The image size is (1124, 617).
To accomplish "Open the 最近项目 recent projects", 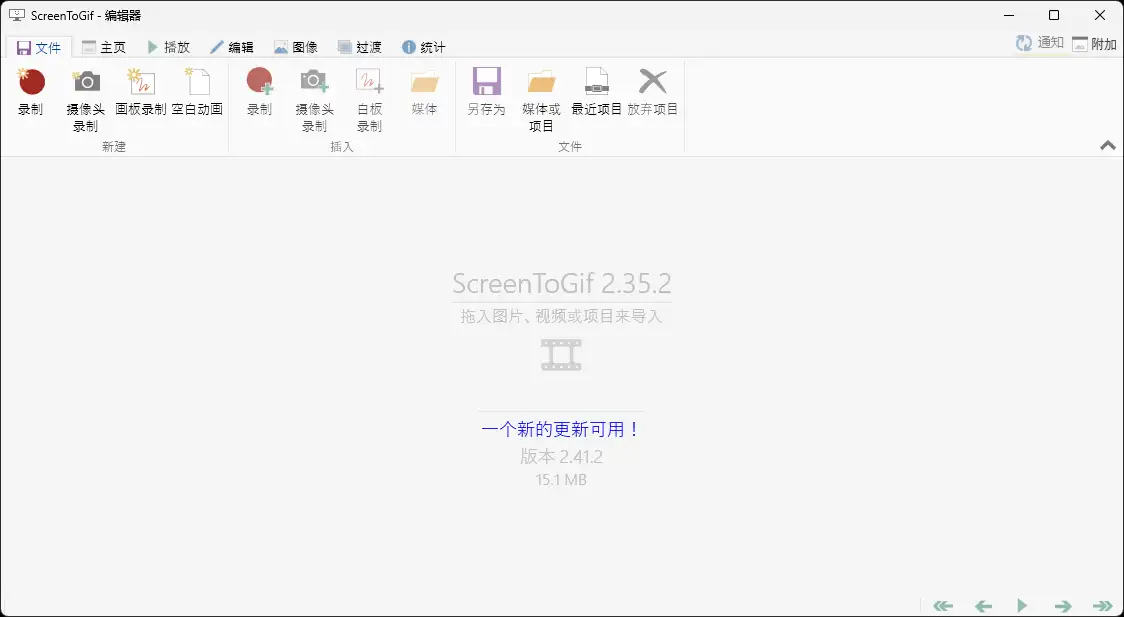I will (x=596, y=92).
